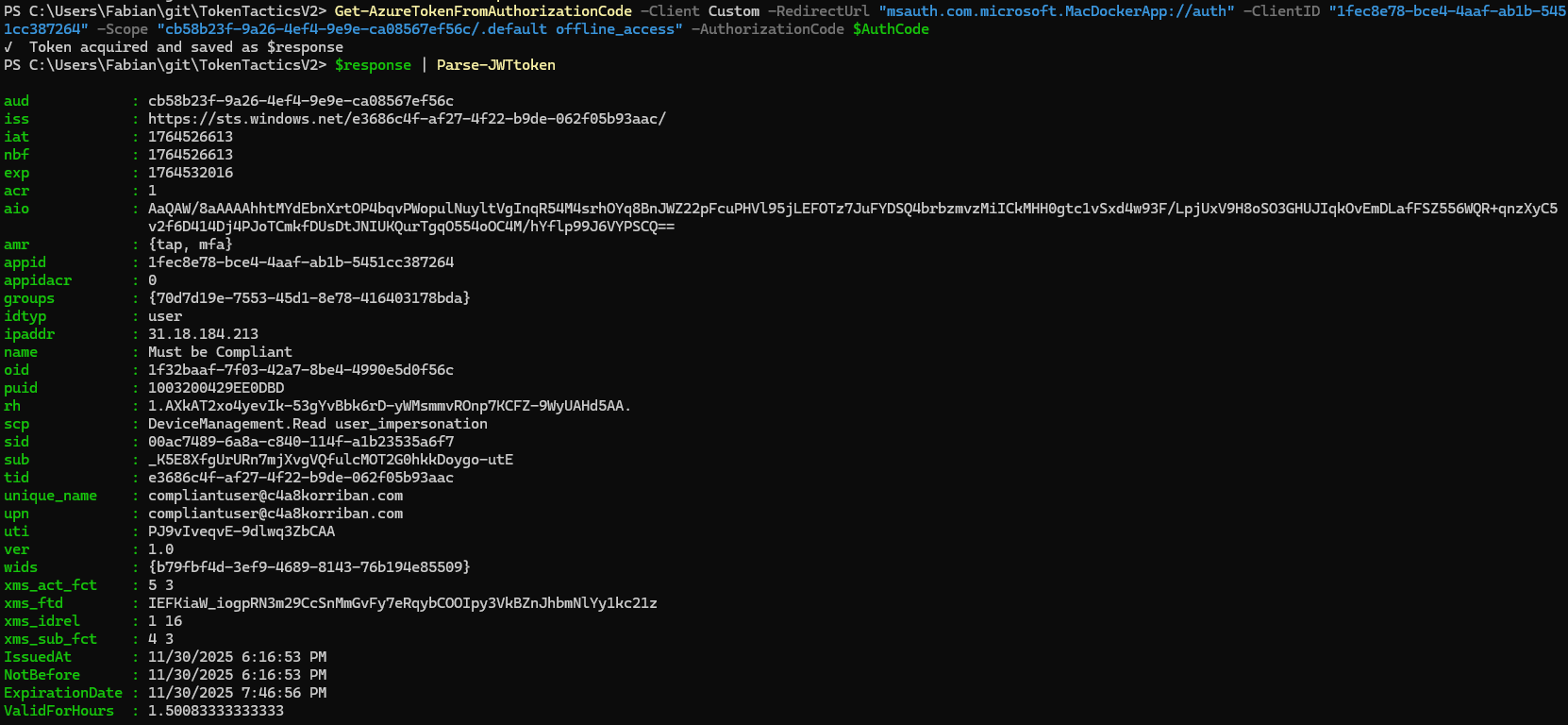
Task: Click the ExpirationDate value 7:46:56 PM
Action: click(238, 693)
